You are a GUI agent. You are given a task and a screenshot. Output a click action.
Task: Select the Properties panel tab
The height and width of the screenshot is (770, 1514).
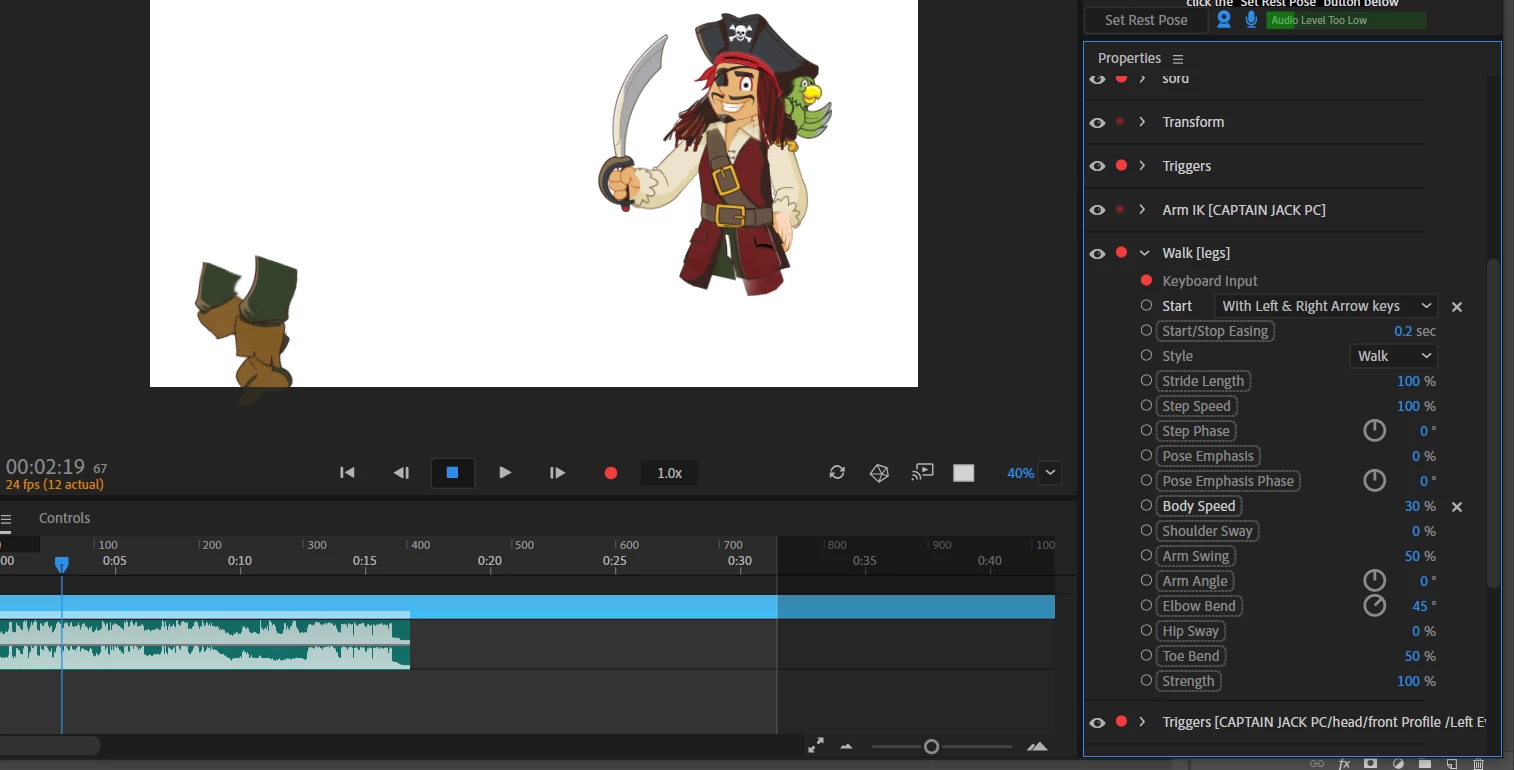pos(1129,58)
